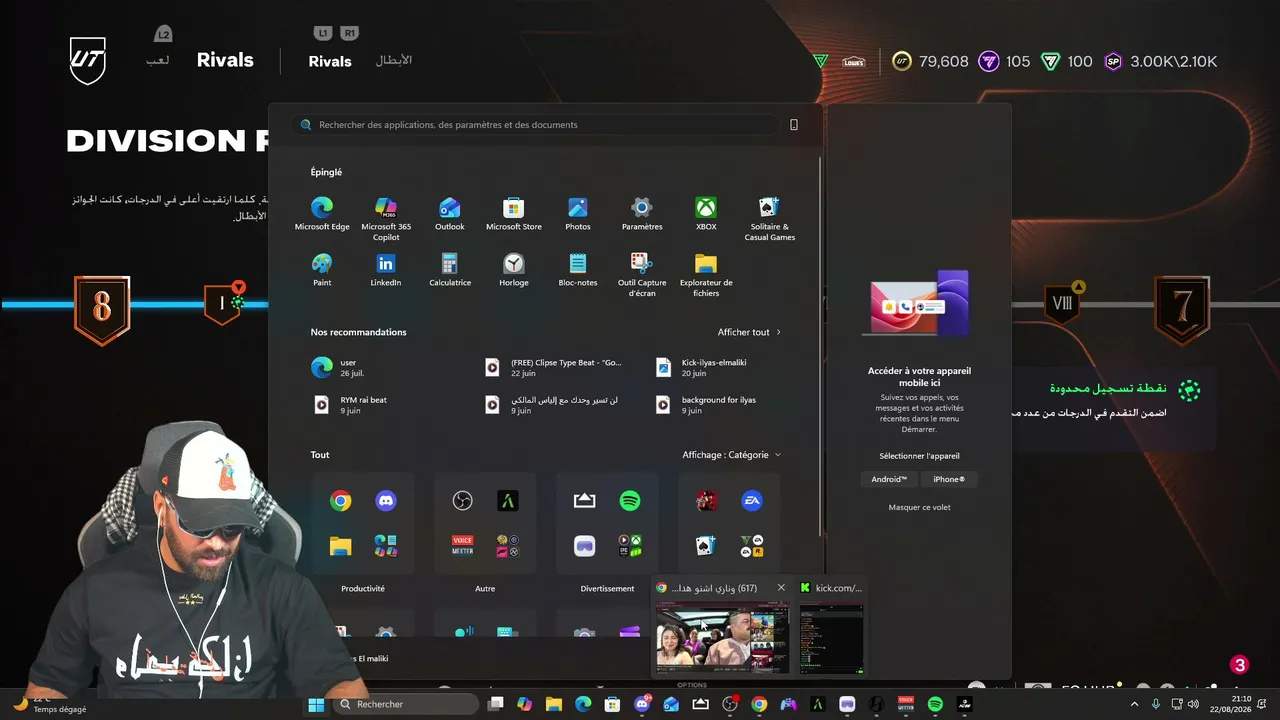The width and height of the screenshot is (1280, 720).
Task: Show hidden system tray icons chevron
Action: click(x=1134, y=705)
